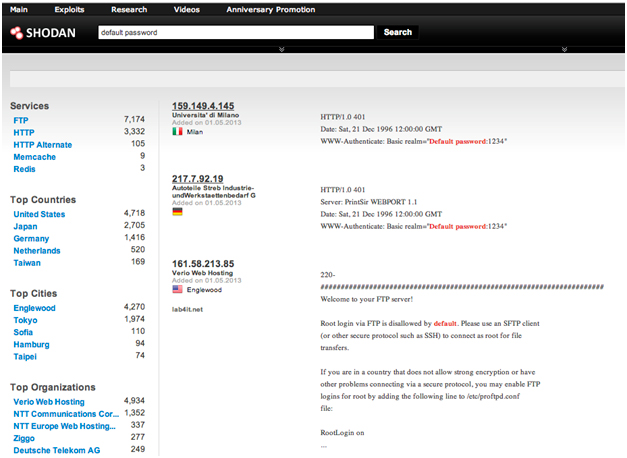Viewport: 627px width, 458px height.
Task: Click the Italian flag icon near Milan
Action: tap(177, 132)
